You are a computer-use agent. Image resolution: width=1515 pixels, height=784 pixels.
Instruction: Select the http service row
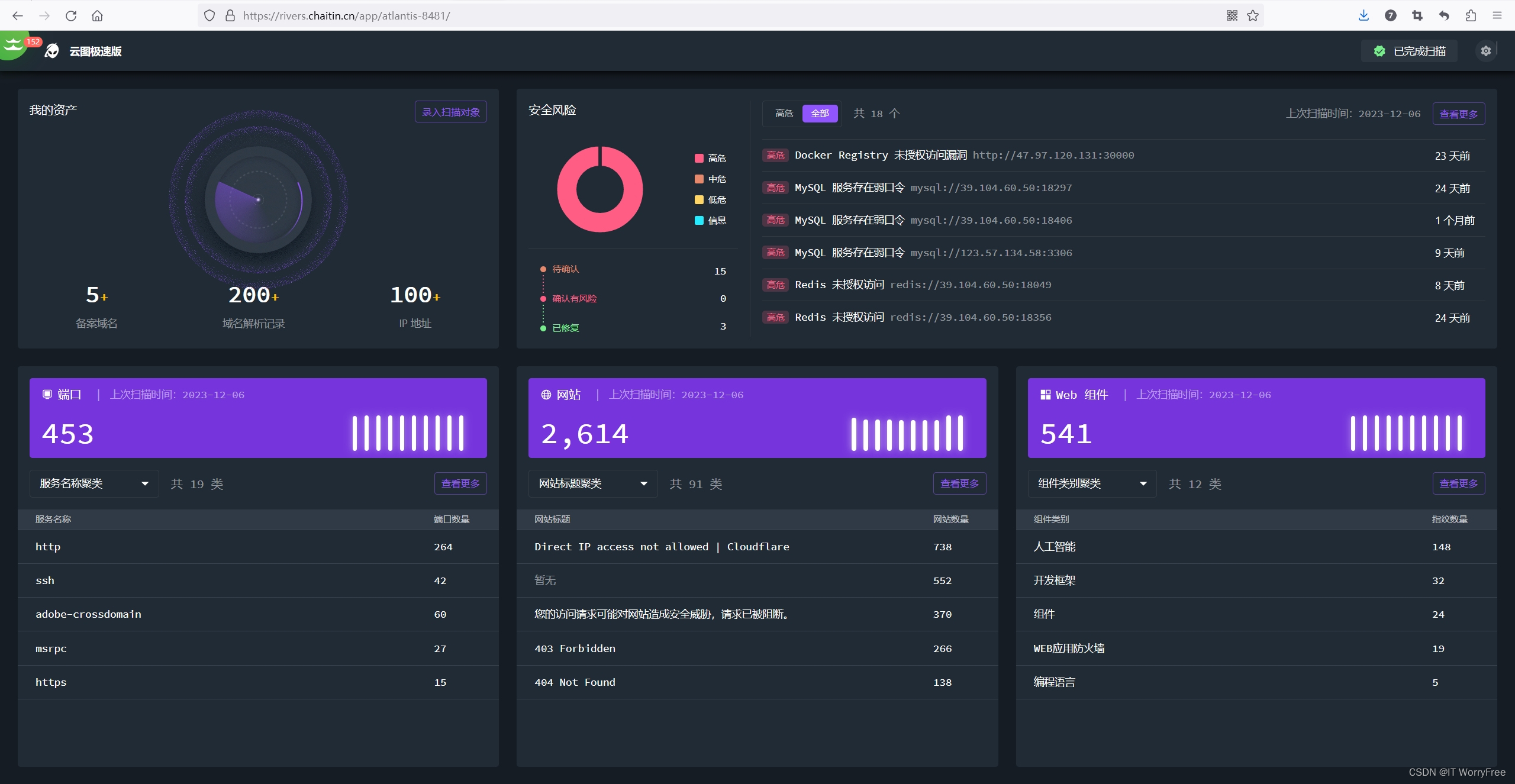pyautogui.click(x=258, y=547)
